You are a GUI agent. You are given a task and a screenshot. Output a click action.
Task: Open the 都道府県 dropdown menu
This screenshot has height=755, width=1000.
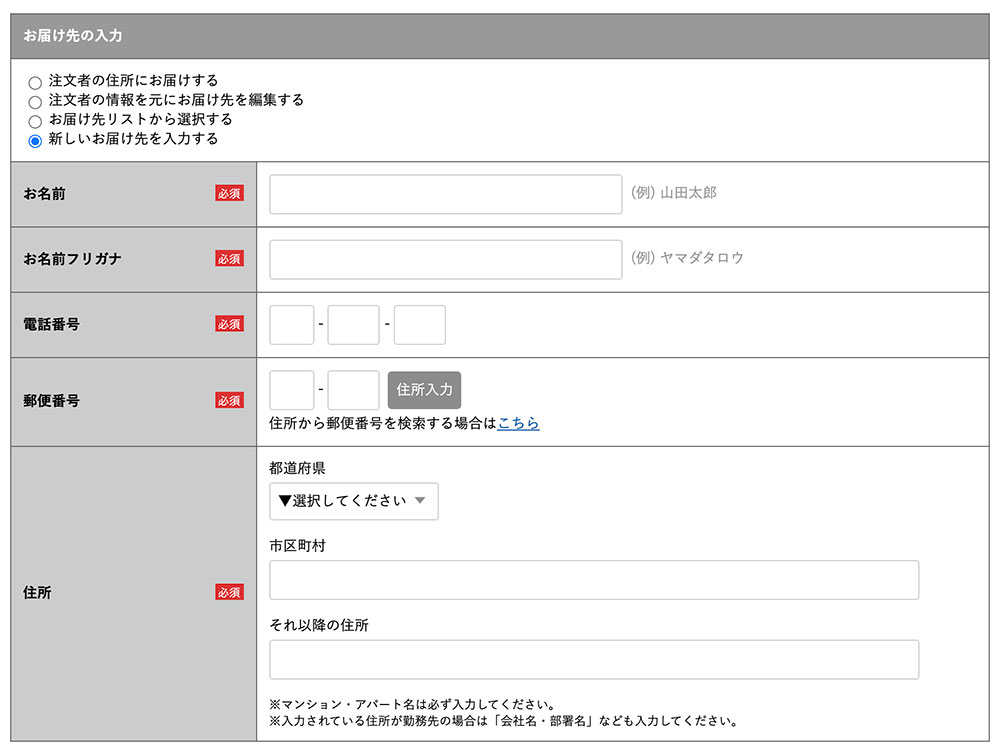[x=353, y=501]
